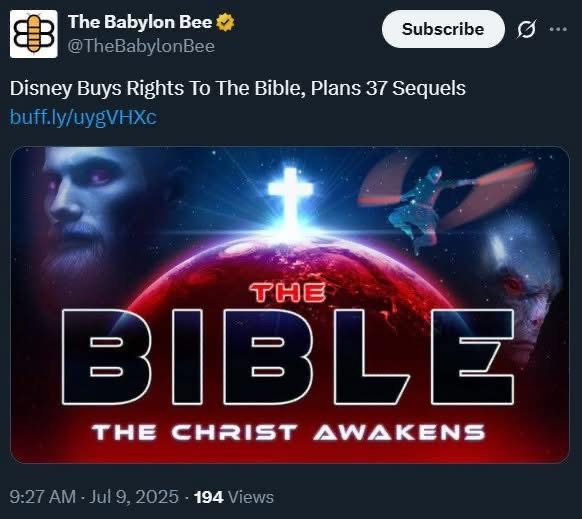Click the large BIBLE title lettering

(x=288, y=356)
